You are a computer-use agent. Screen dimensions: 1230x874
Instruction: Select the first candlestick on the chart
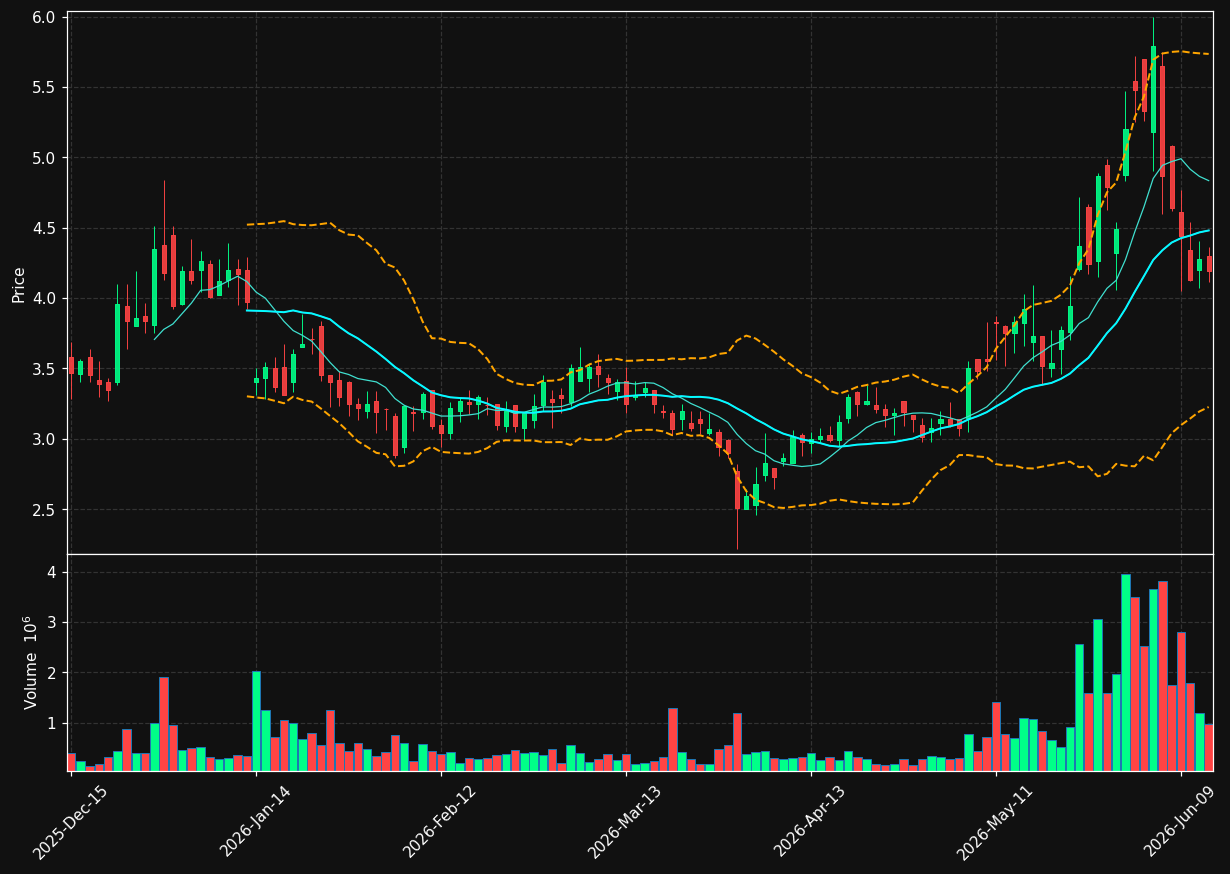click(71, 370)
